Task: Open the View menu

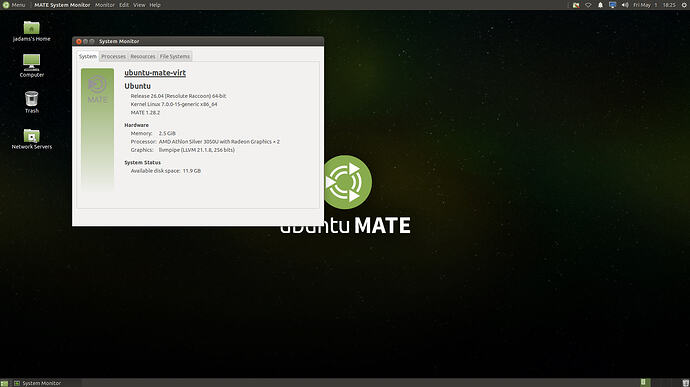Action: tap(139, 5)
